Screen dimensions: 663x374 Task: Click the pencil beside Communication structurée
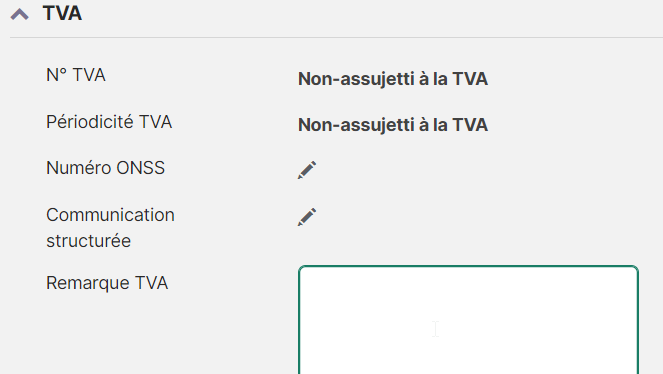(x=307, y=216)
